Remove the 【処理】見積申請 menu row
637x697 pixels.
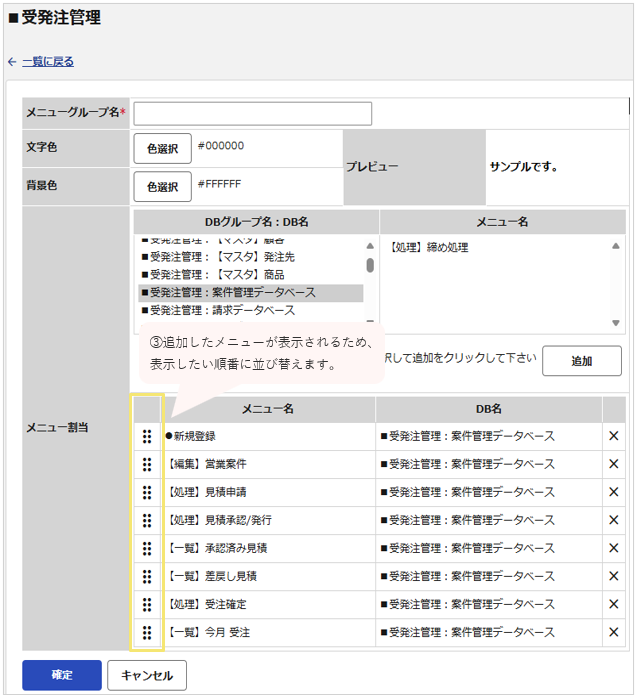tap(613, 492)
